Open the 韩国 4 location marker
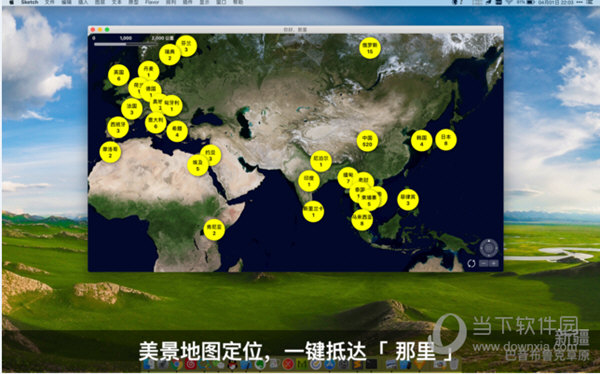This screenshot has height=374, width=600. 422,140
